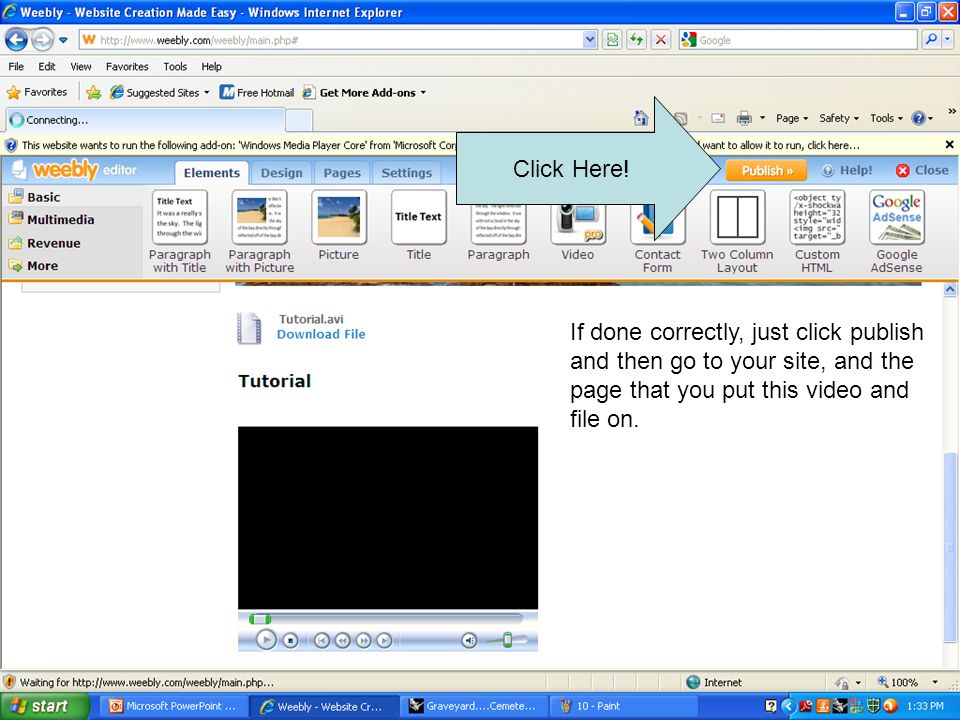The image size is (960, 720).
Task: Close the Weebly editor
Action: pyautogui.click(x=922, y=171)
